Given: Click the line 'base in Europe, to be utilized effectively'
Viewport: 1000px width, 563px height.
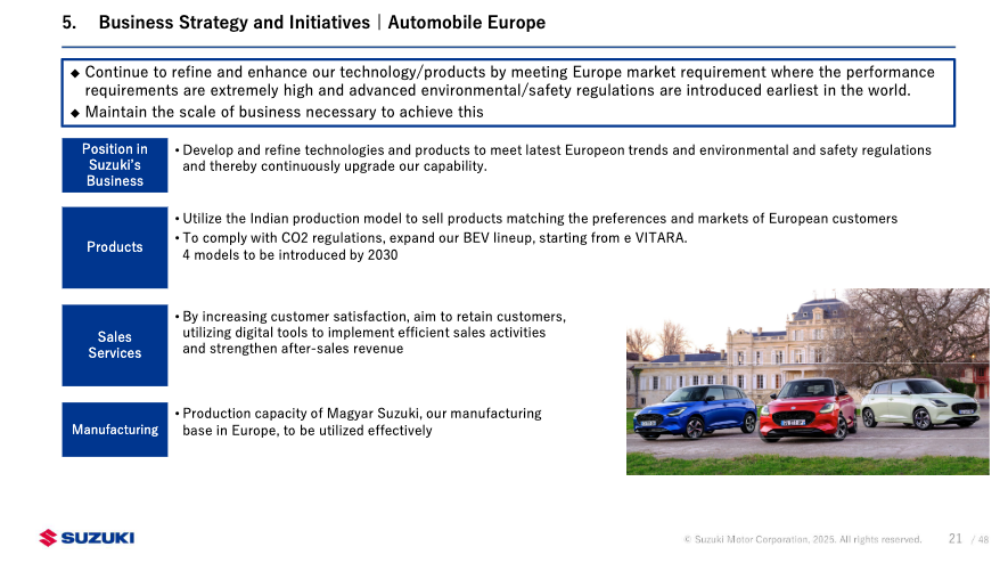Looking at the screenshot, I should tap(307, 431).
